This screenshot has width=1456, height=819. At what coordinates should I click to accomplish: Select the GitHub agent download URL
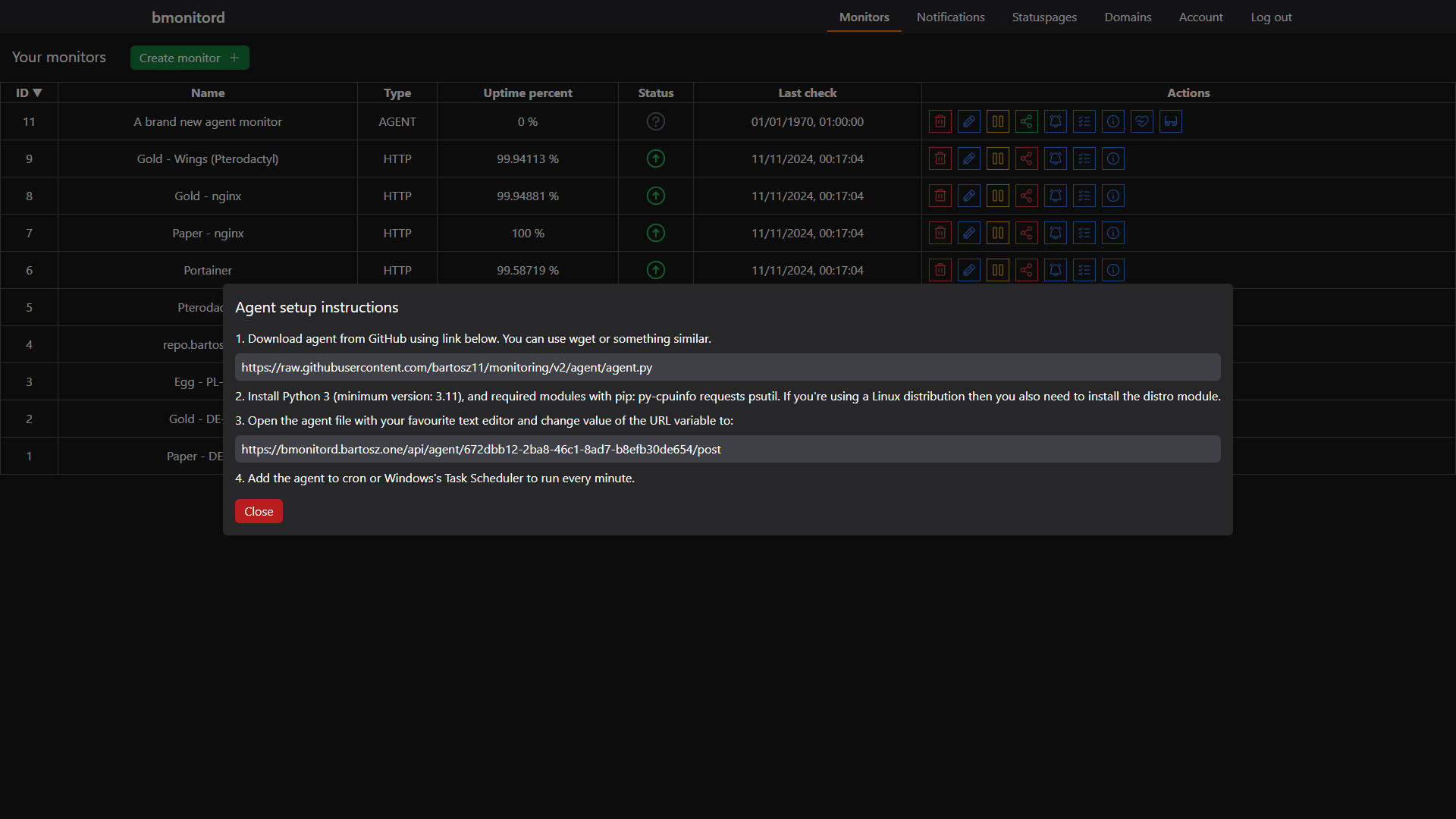(x=728, y=367)
